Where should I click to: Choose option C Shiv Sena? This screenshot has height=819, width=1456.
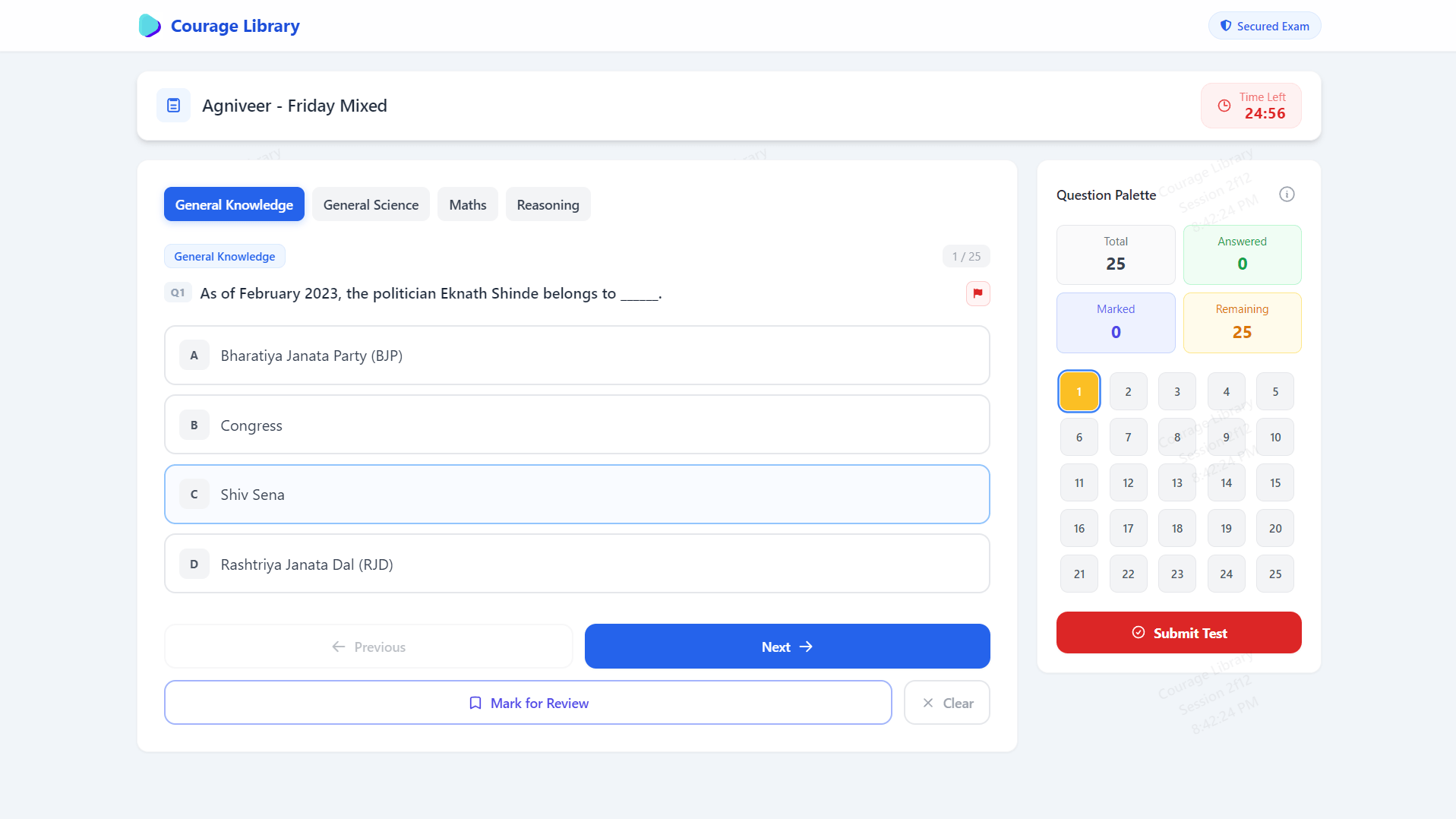(x=576, y=495)
